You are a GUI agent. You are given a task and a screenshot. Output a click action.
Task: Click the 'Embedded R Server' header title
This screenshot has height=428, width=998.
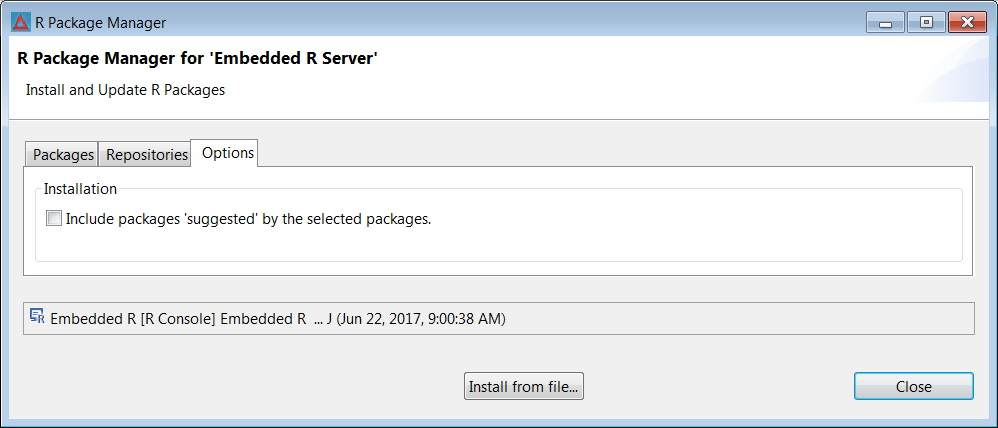point(198,59)
